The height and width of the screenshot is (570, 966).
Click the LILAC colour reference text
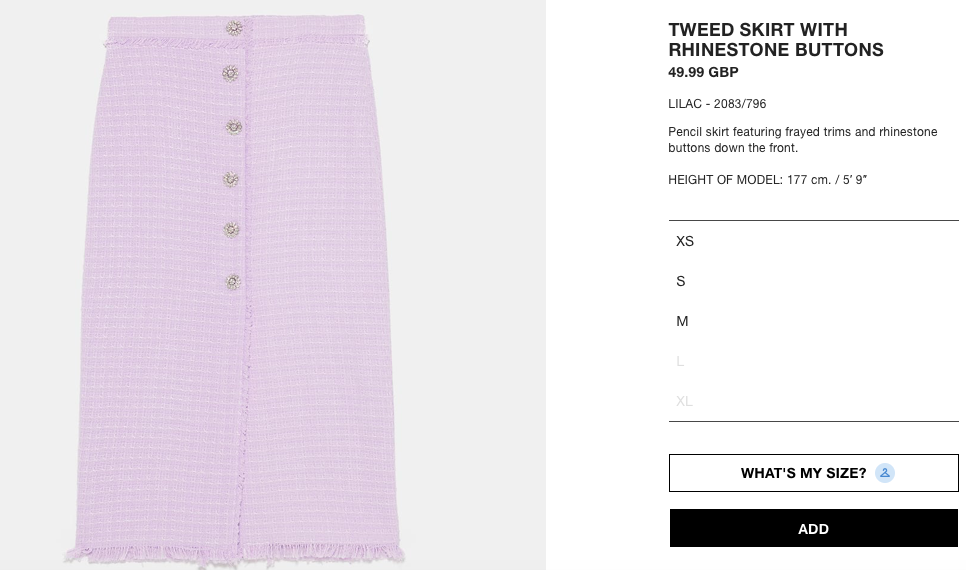pos(717,104)
